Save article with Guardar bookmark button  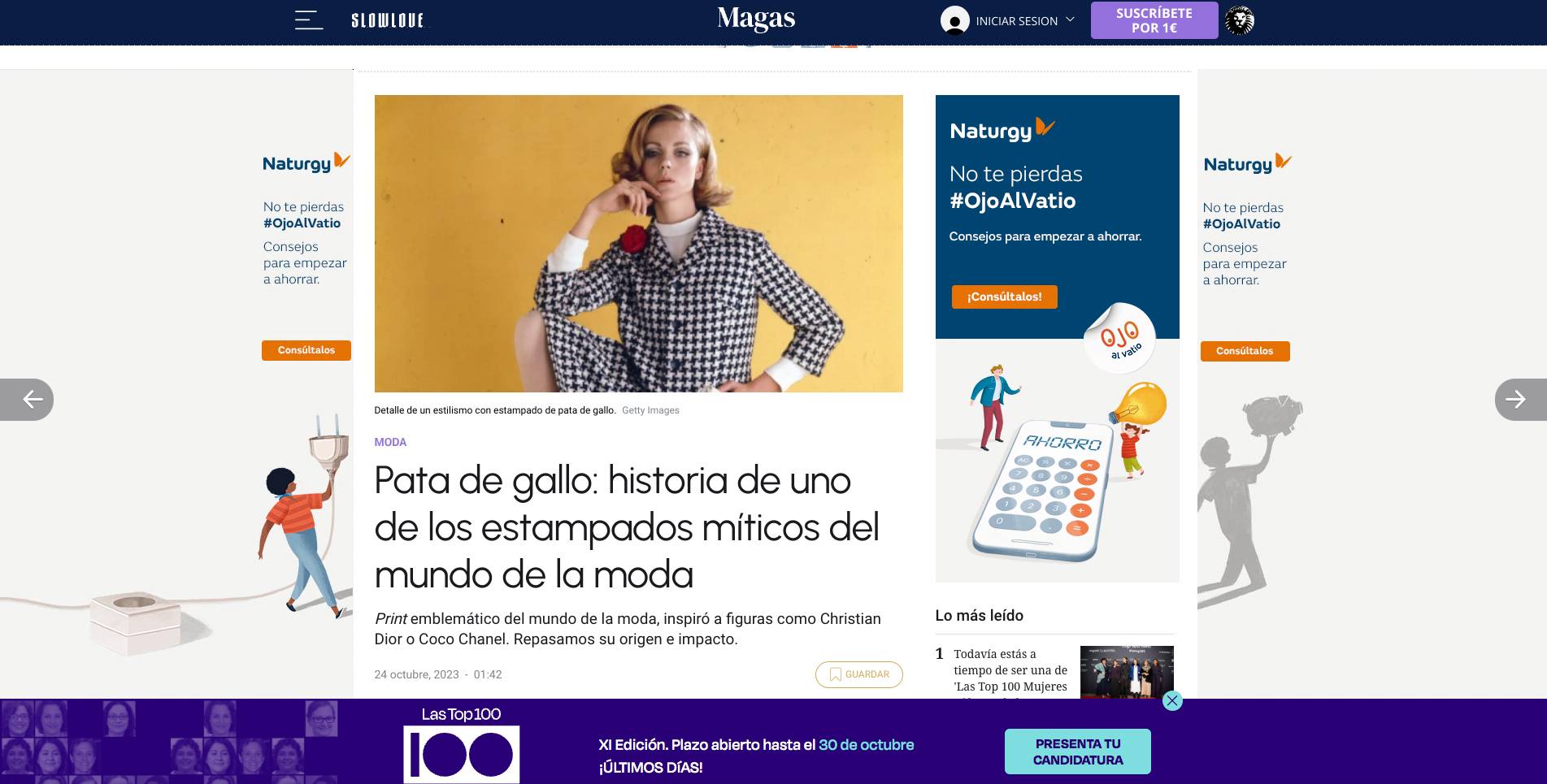pos(858,674)
